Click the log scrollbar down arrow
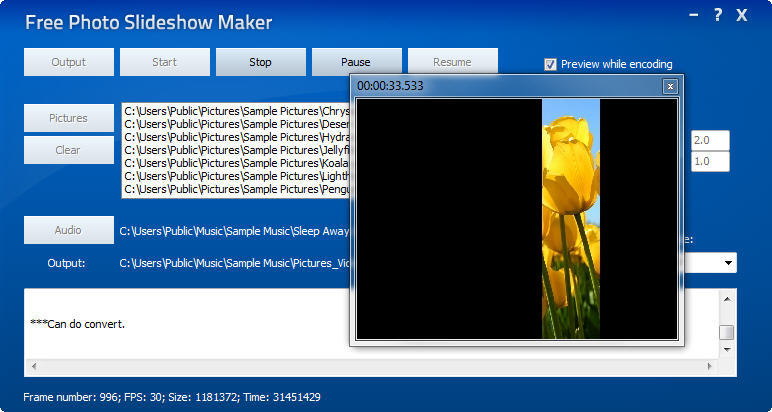772x412 pixels. [x=727, y=349]
